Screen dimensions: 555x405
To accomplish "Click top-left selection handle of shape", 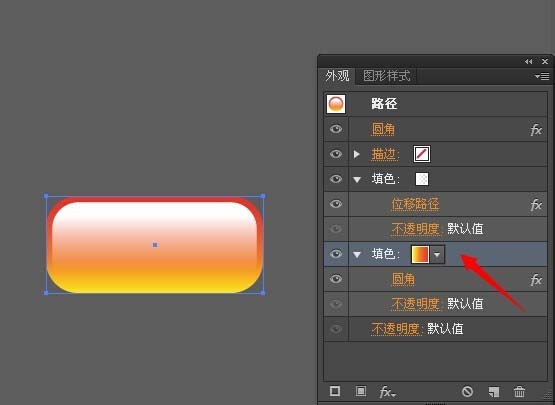I will coord(46,196).
